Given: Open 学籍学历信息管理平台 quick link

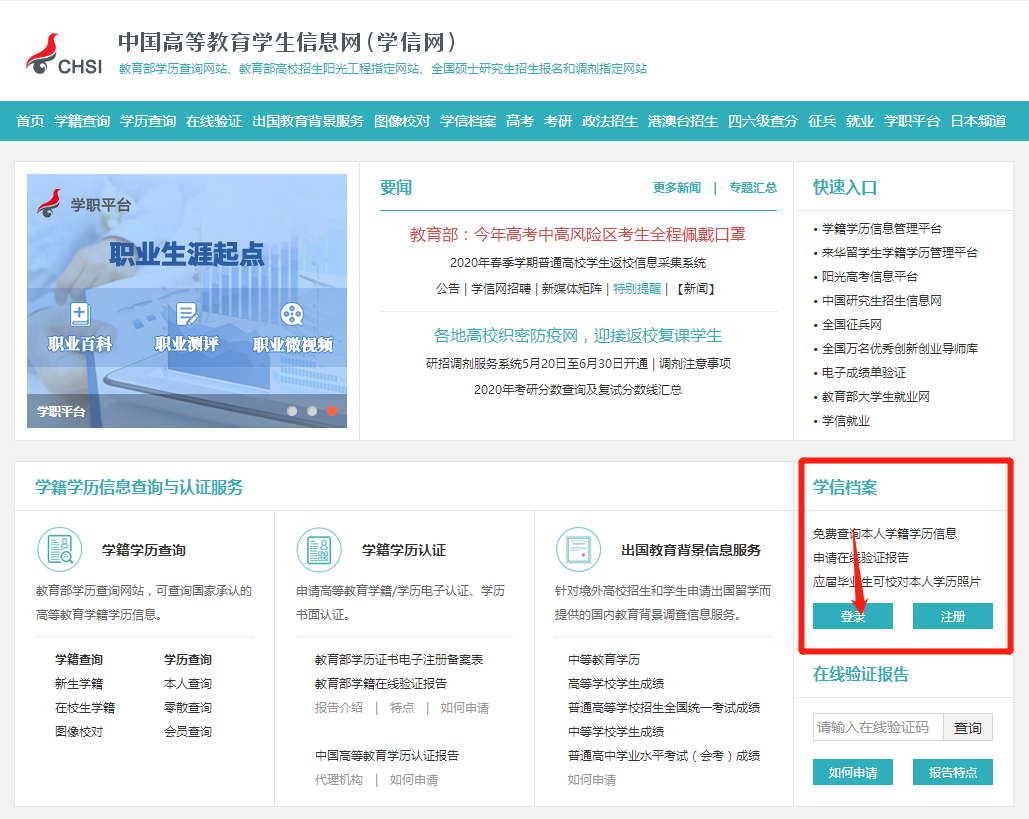Looking at the screenshot, I should (881, 228).
